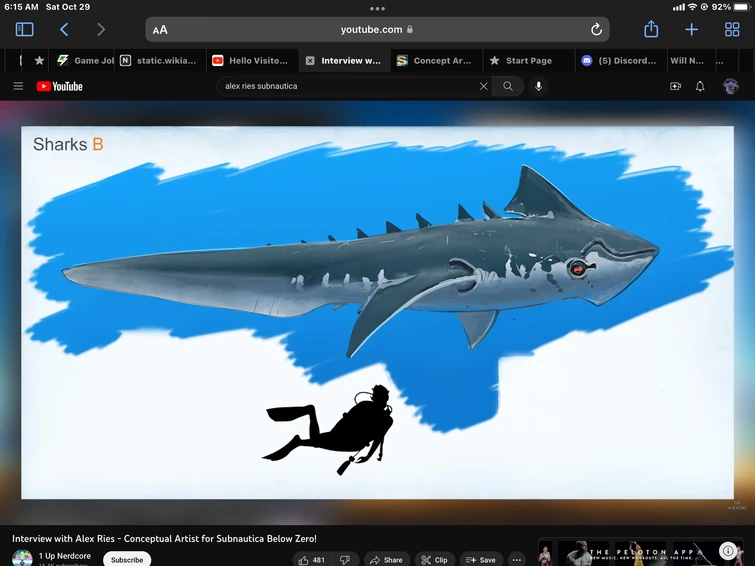The height and width of the screenshot is (566, 755).
Task: Reload the current page
Action: tap(596, 30)
